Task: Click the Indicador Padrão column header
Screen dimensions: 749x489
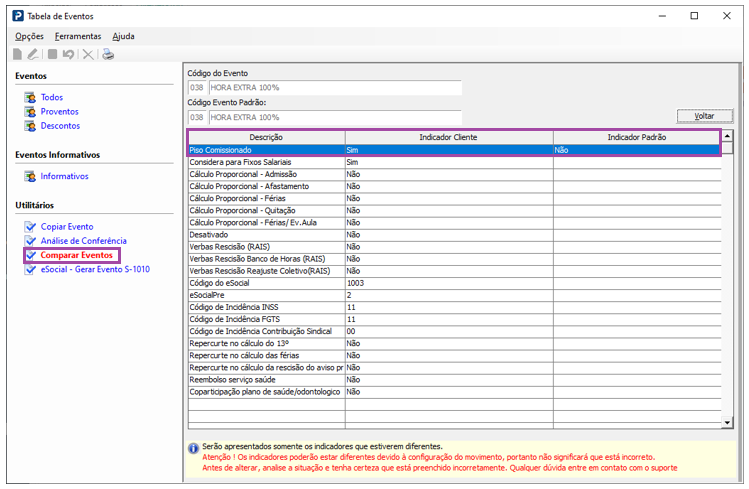Action: (637, 138)
